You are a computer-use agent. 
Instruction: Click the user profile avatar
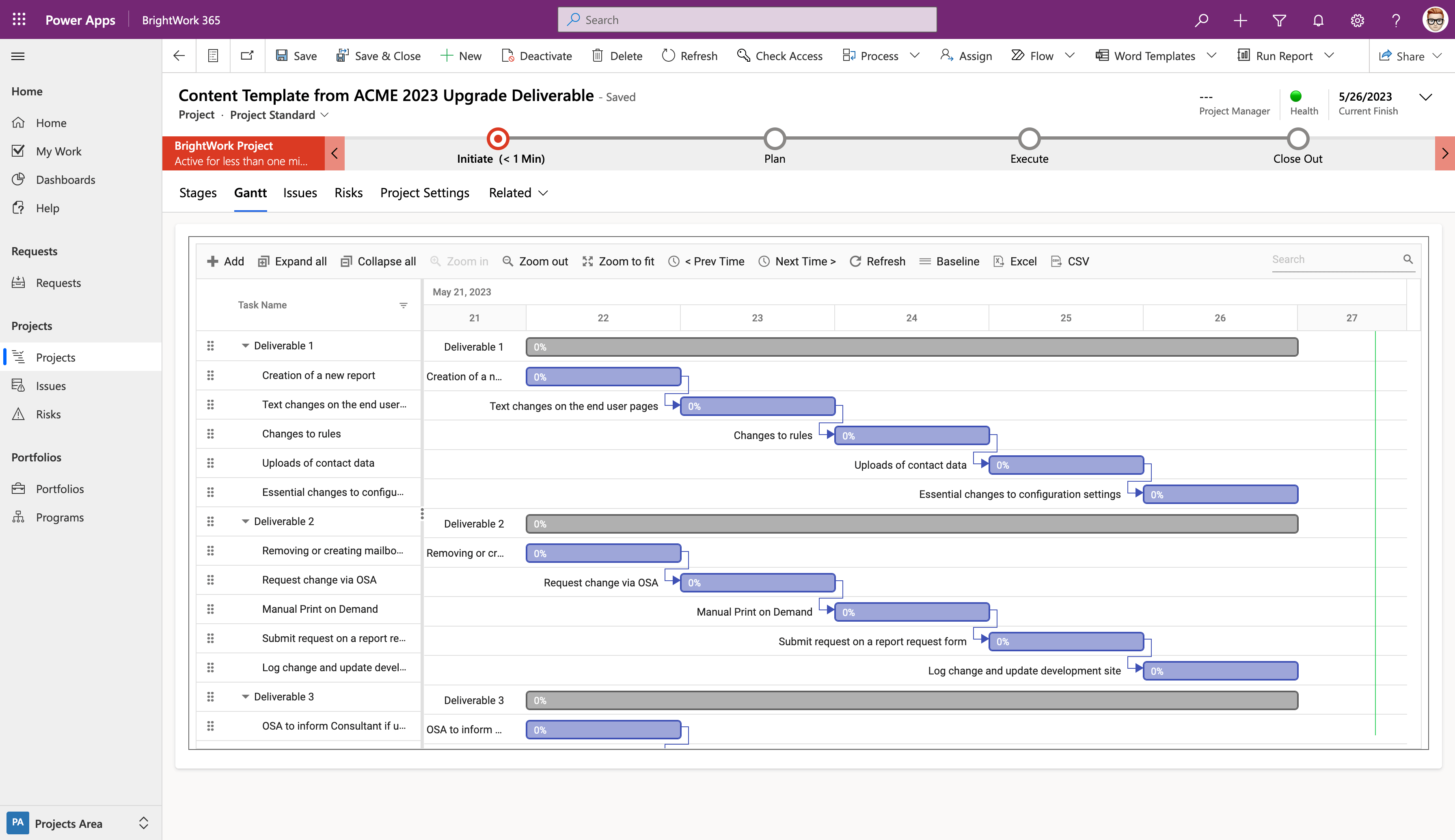[1435, 20]
